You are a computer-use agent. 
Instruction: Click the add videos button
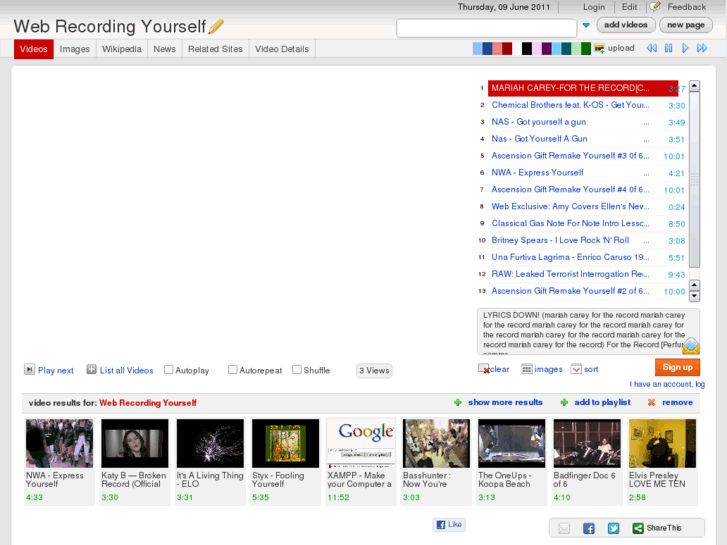click(x=625, y=25)
